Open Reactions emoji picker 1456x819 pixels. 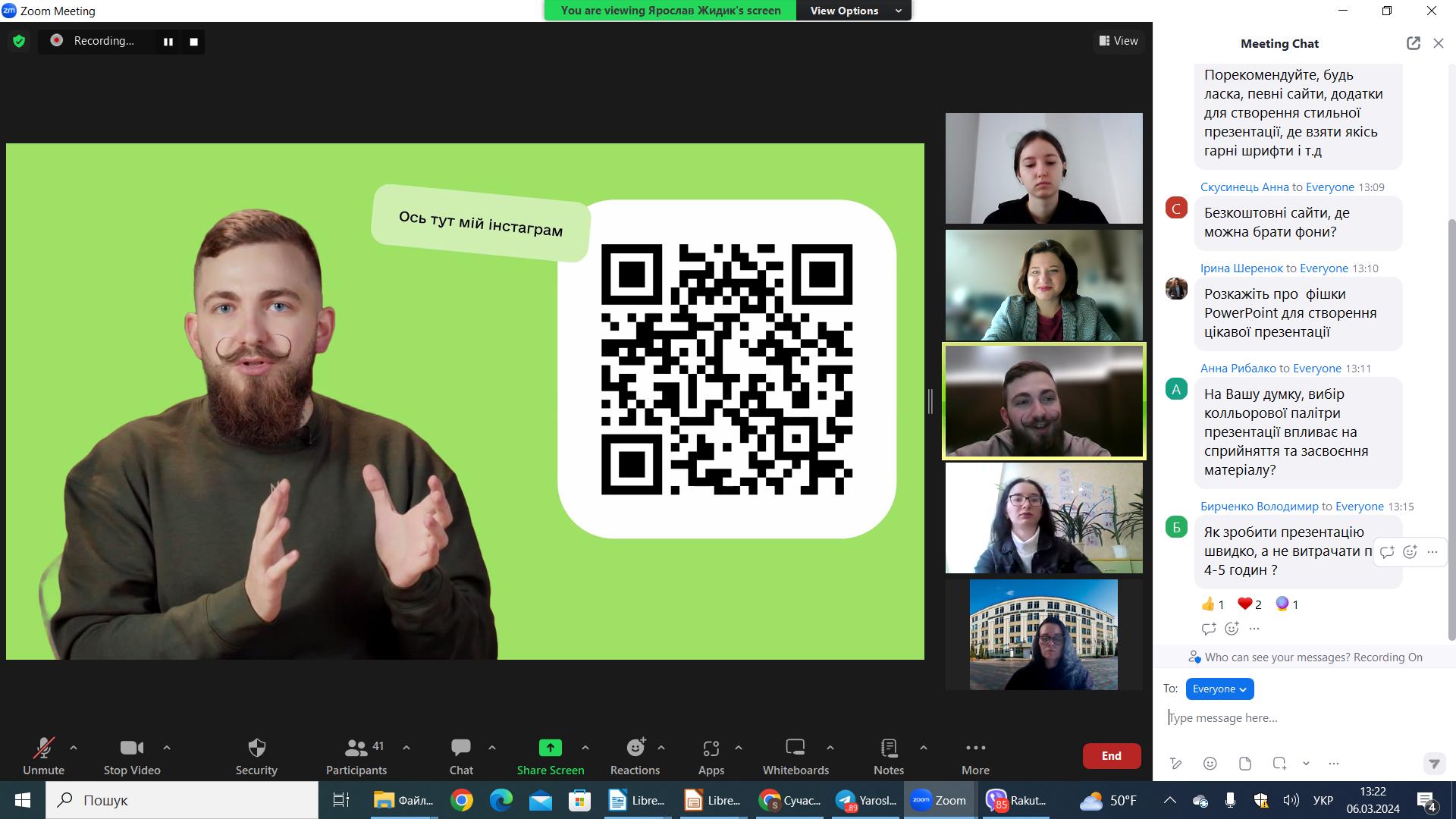[635, 755]
